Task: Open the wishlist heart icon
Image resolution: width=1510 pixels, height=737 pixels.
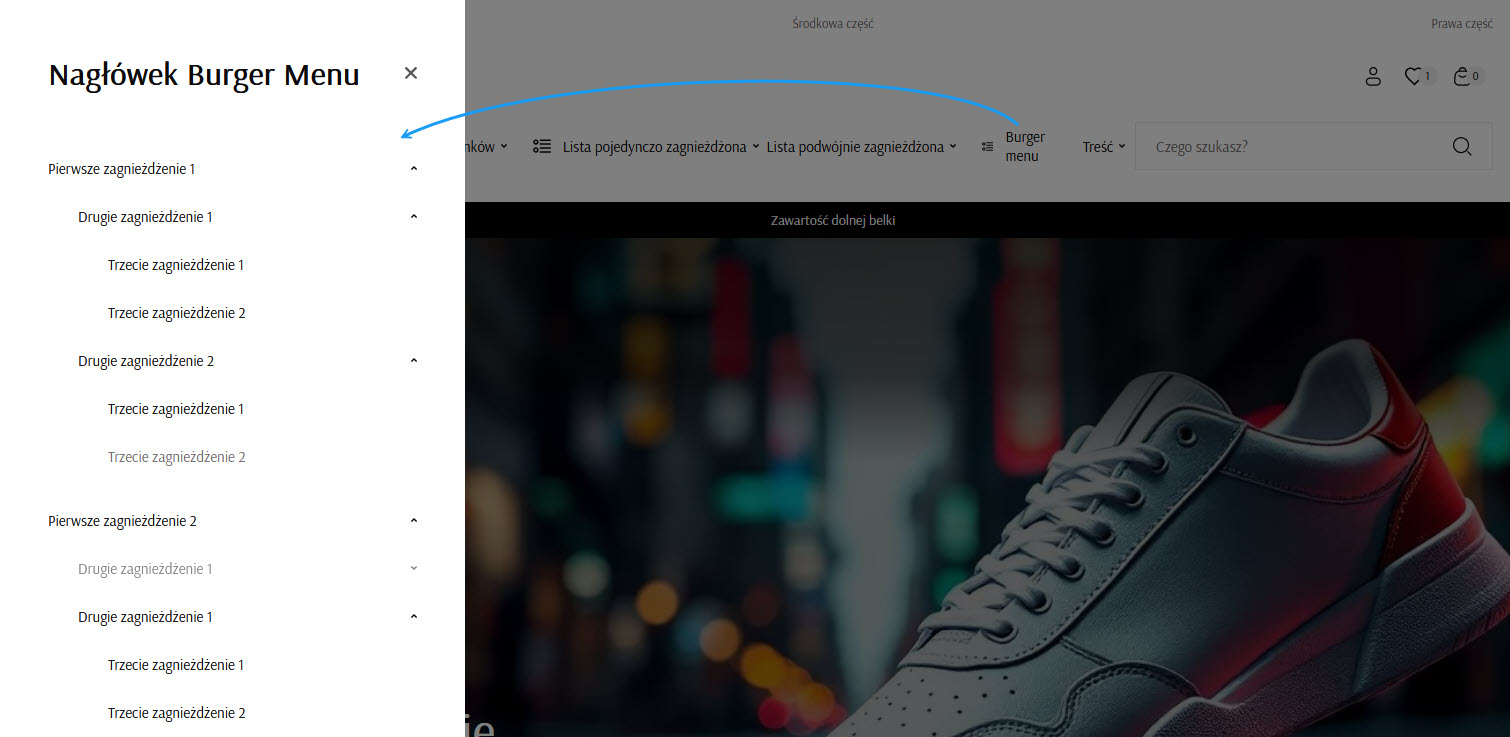Action: click(1413, 76)
